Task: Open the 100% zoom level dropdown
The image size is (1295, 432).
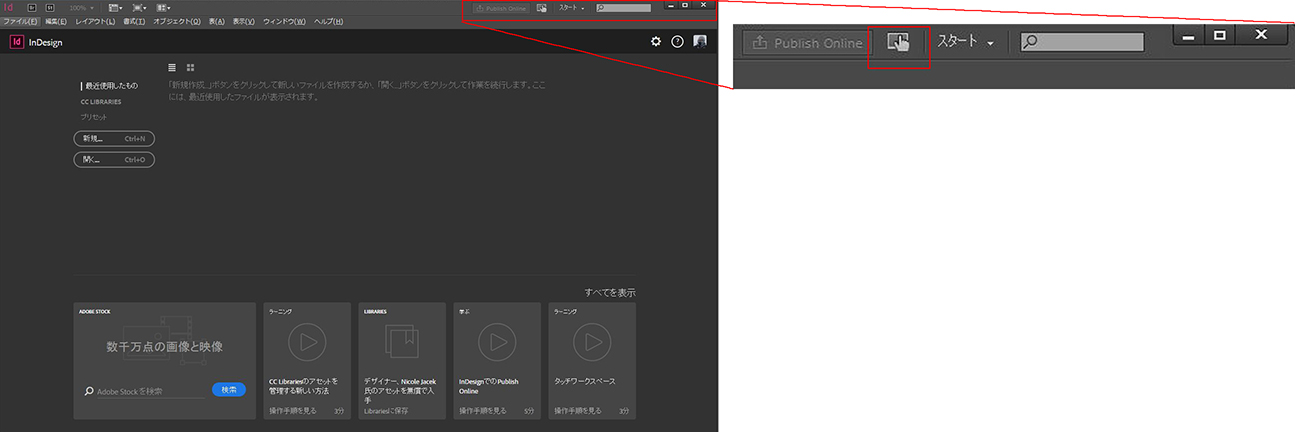Action: tap(82, 7)
